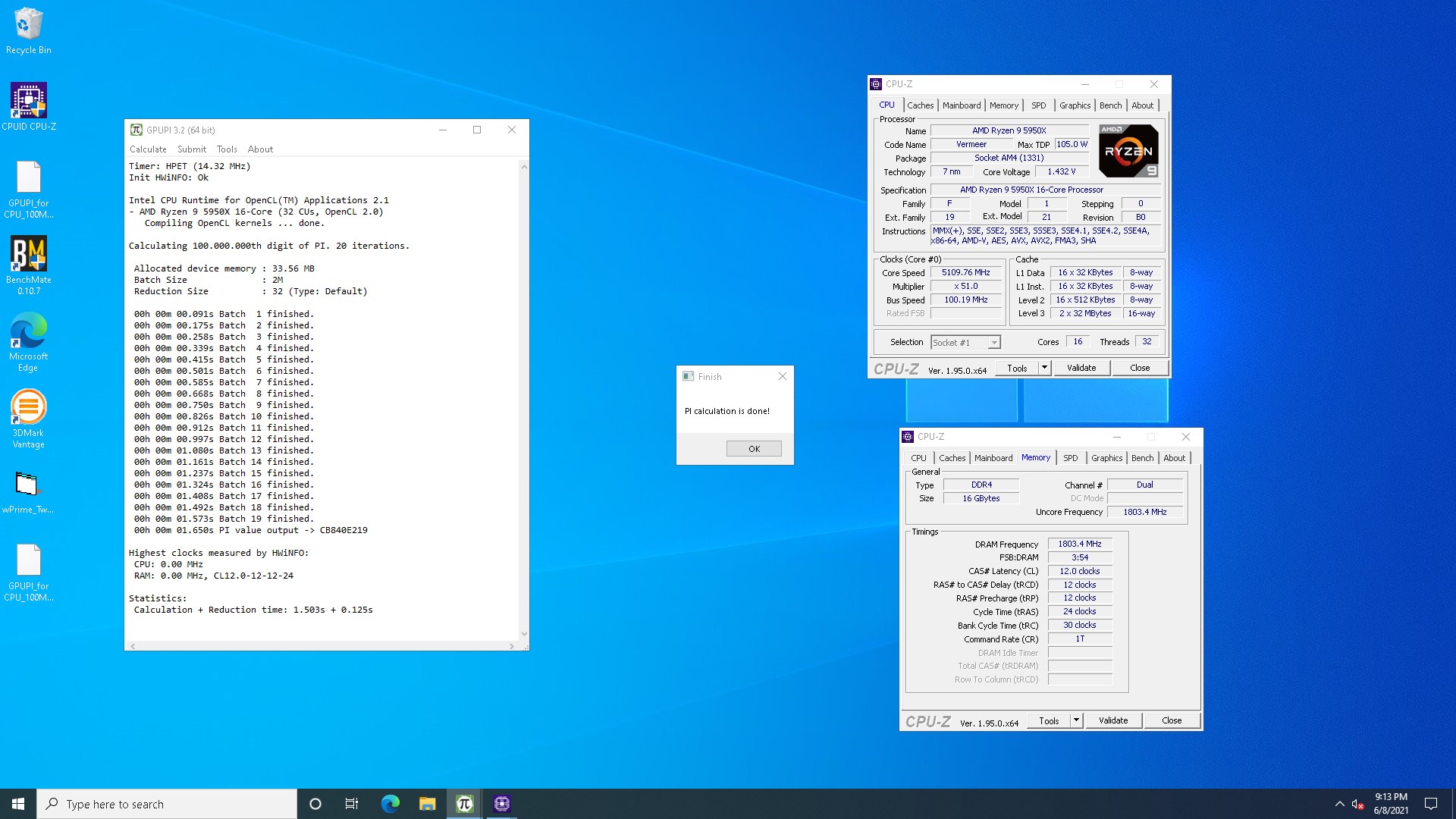Image resolution: width=1456 pixels, height=819 pixels.
Task: Open GPUPI Tools menu
Action: [x=227, y=149]
